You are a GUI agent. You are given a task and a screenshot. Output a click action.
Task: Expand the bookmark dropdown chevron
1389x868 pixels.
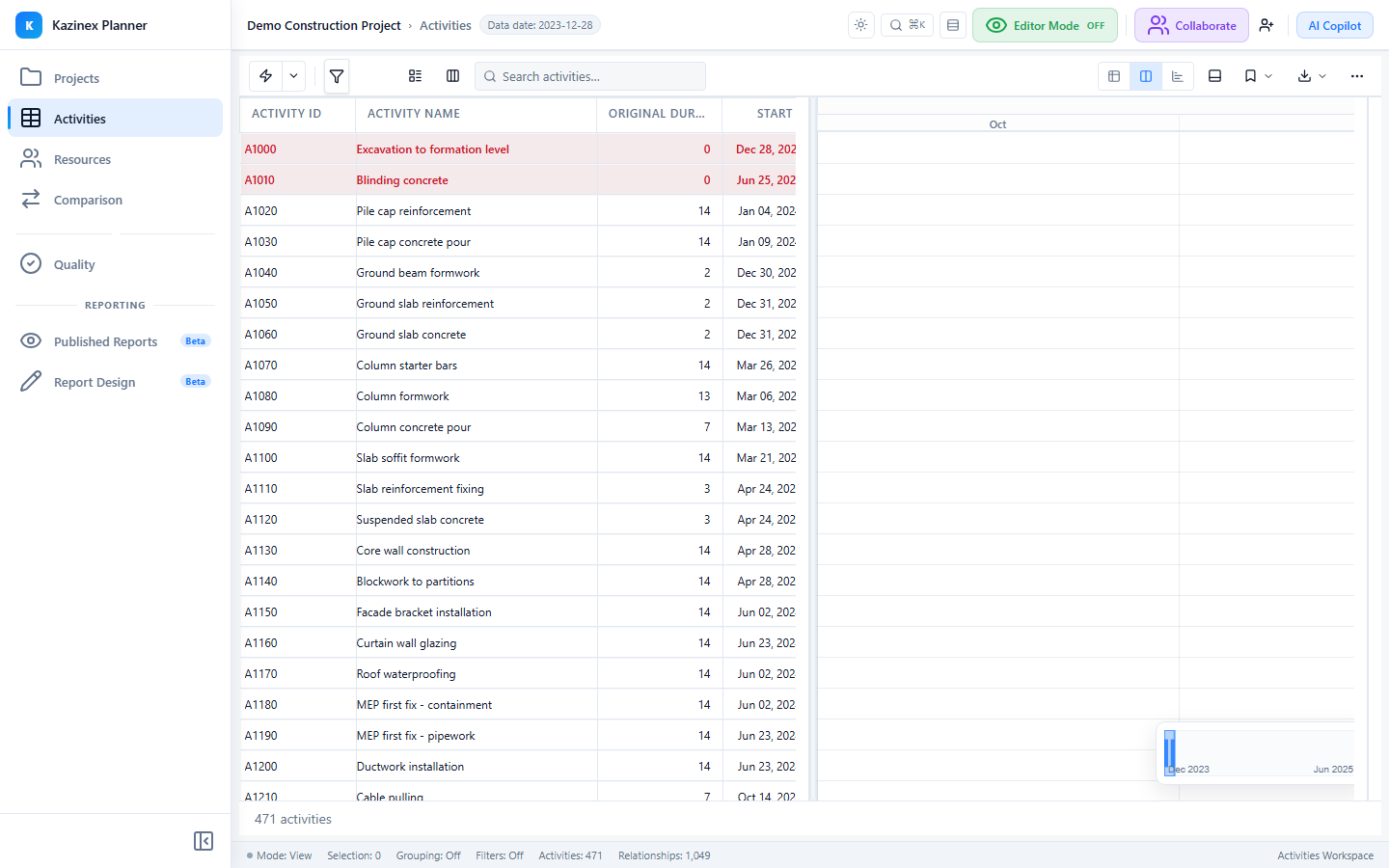(1268, 76)
